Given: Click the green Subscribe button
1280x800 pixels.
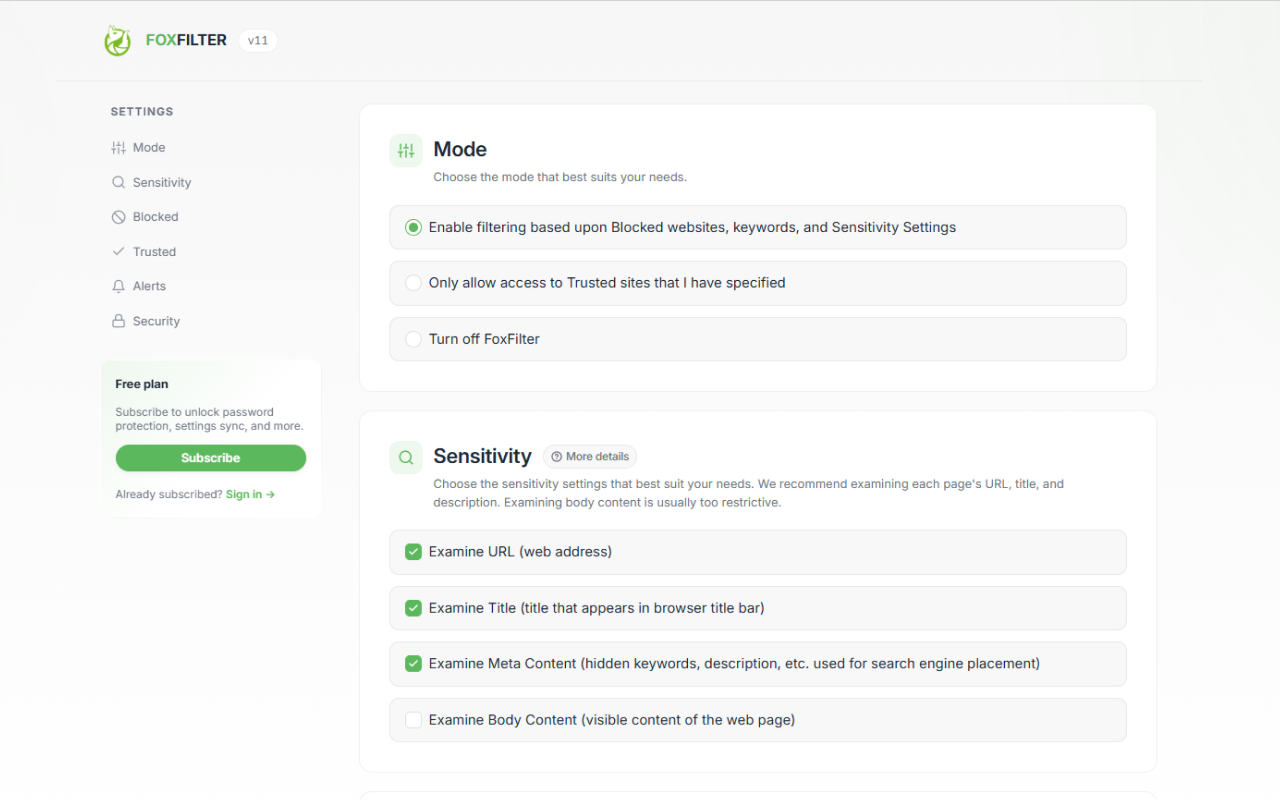Looking at the screenshot, I should [x=211, y=458].
